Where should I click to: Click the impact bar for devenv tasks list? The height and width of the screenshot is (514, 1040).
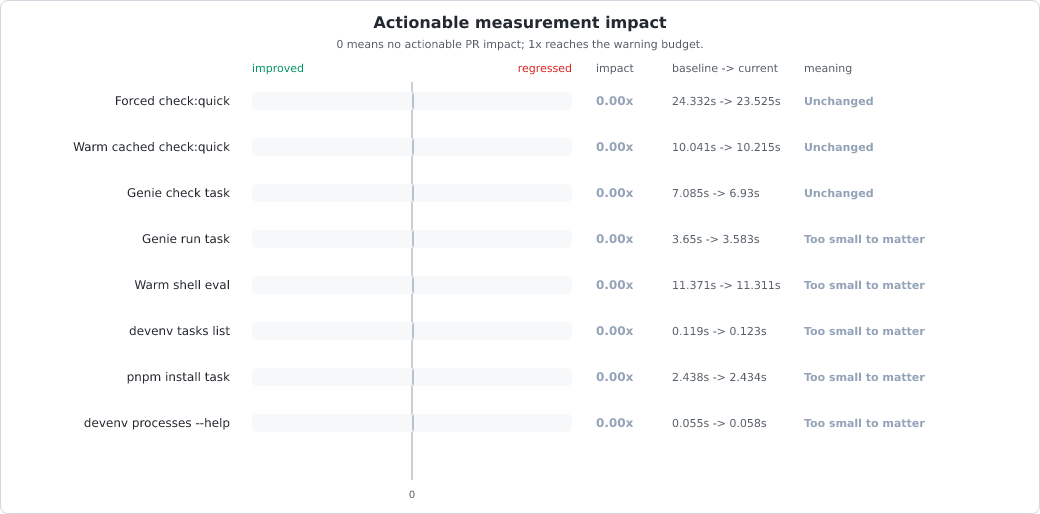click(412, 331)
